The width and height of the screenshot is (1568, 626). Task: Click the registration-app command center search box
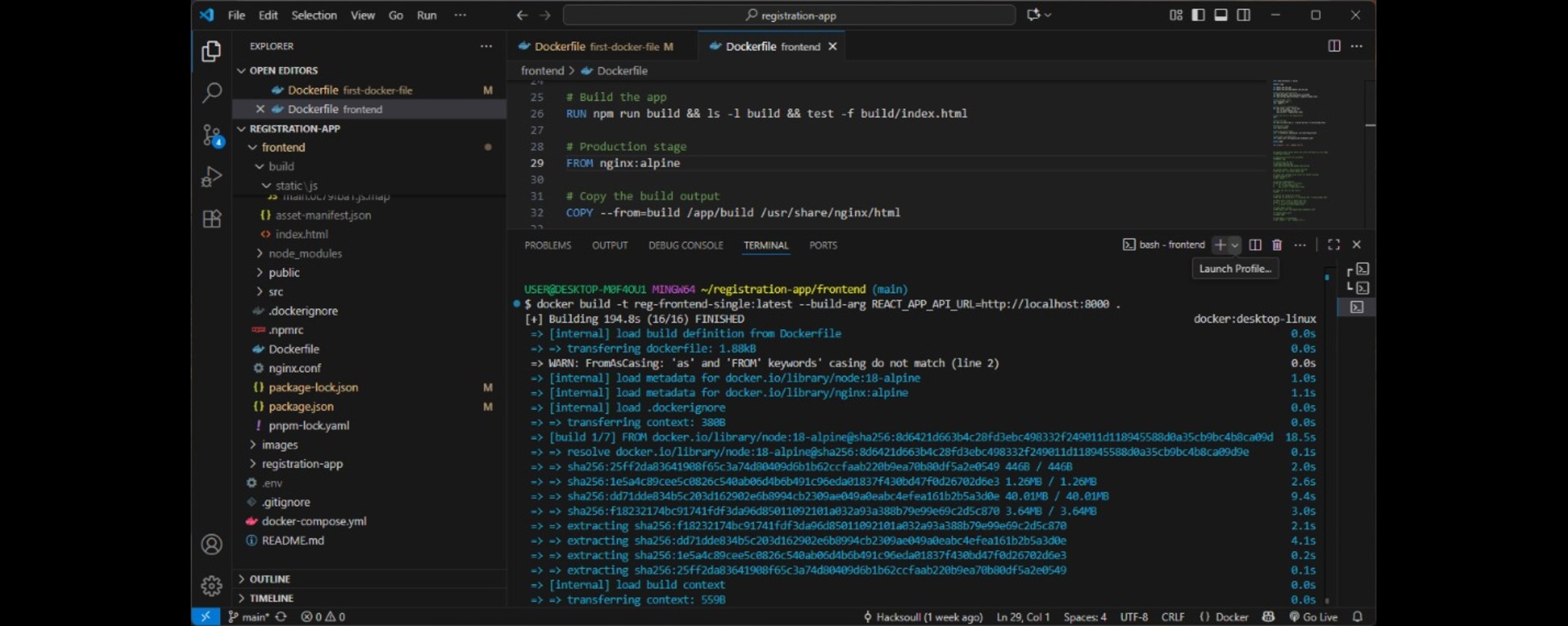789,15
